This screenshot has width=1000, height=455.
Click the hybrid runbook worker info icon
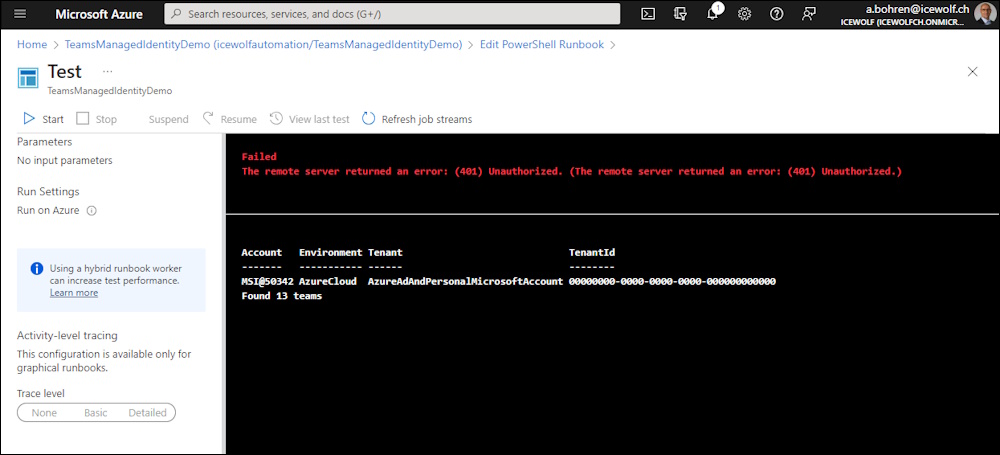[37, 269]
